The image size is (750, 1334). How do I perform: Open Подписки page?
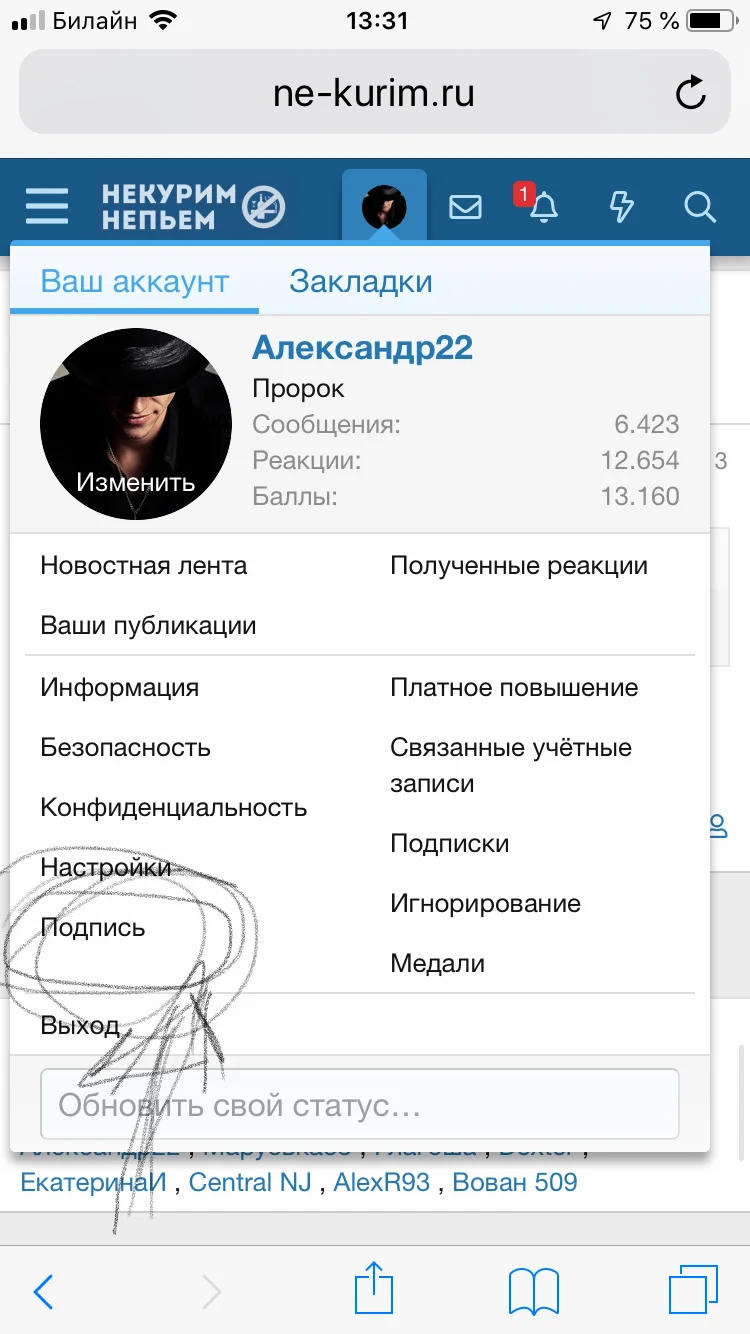[450, 844]
